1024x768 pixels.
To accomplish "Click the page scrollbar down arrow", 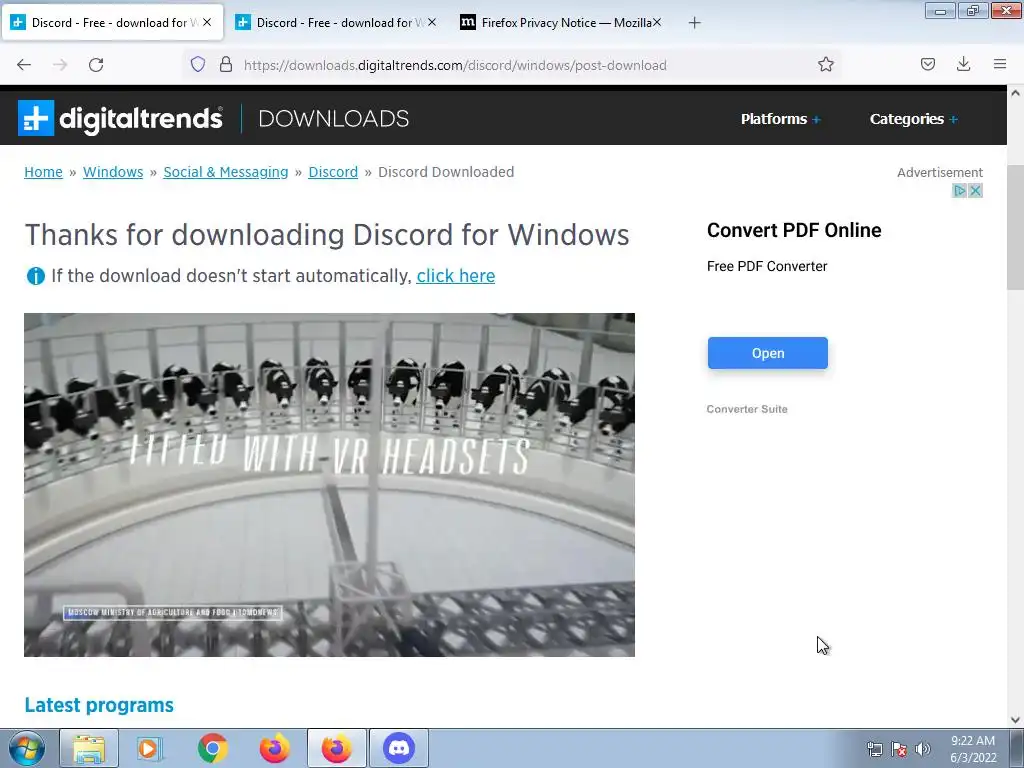I will pos(1015,720).
